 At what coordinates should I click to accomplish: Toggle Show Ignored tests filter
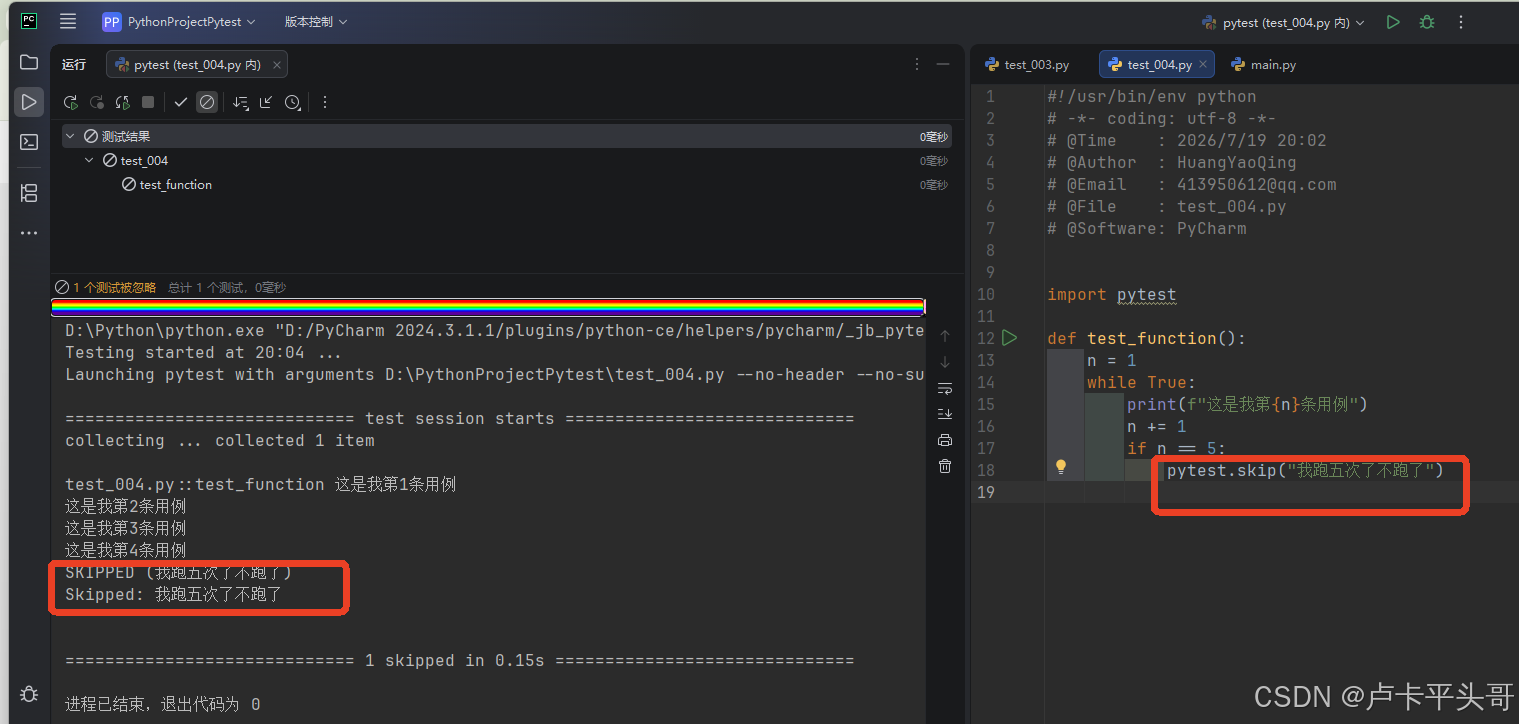207,102
